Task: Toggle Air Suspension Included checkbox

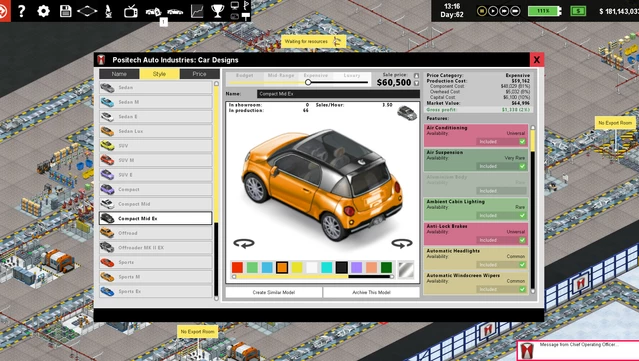Action: click(x=522, y=166)
